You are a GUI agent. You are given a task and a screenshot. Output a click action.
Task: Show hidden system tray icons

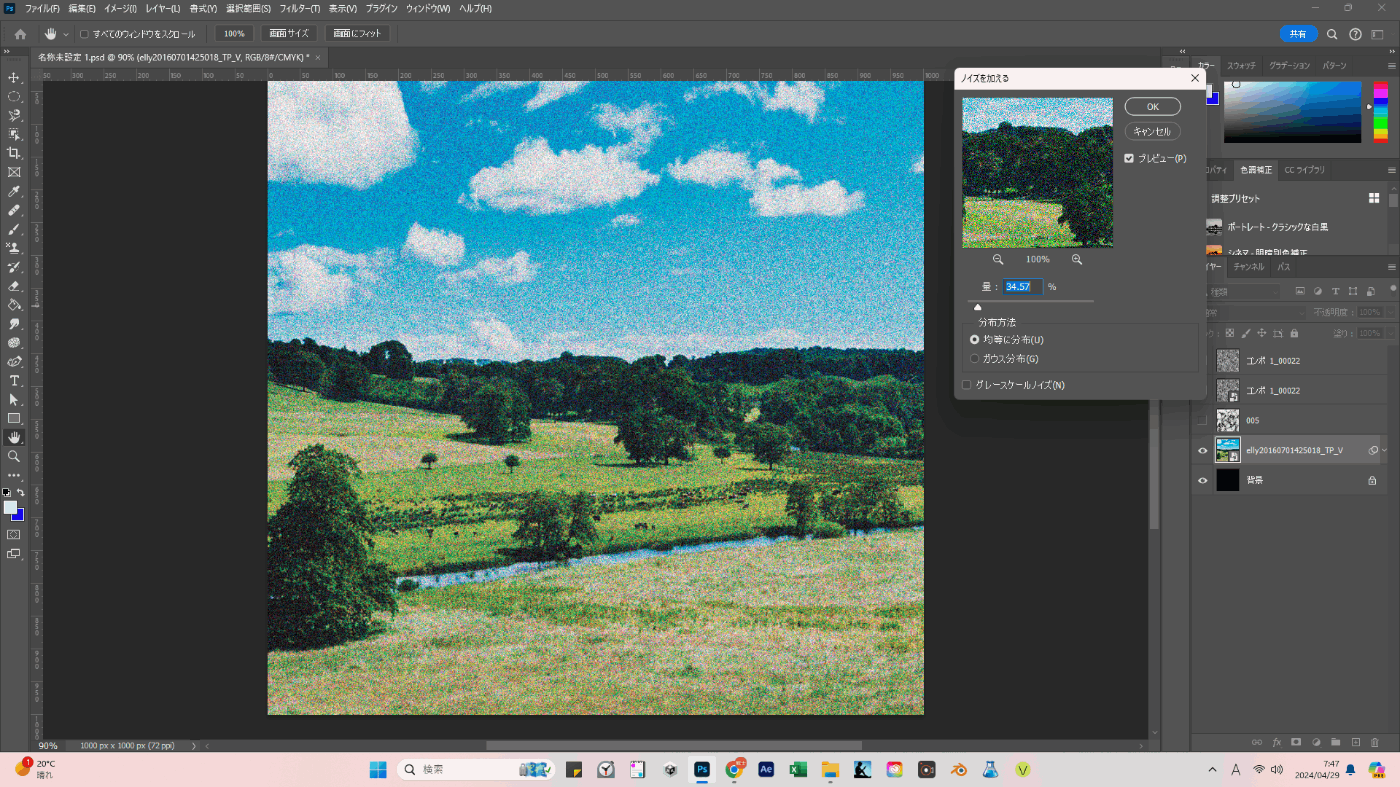[1213, 770]
